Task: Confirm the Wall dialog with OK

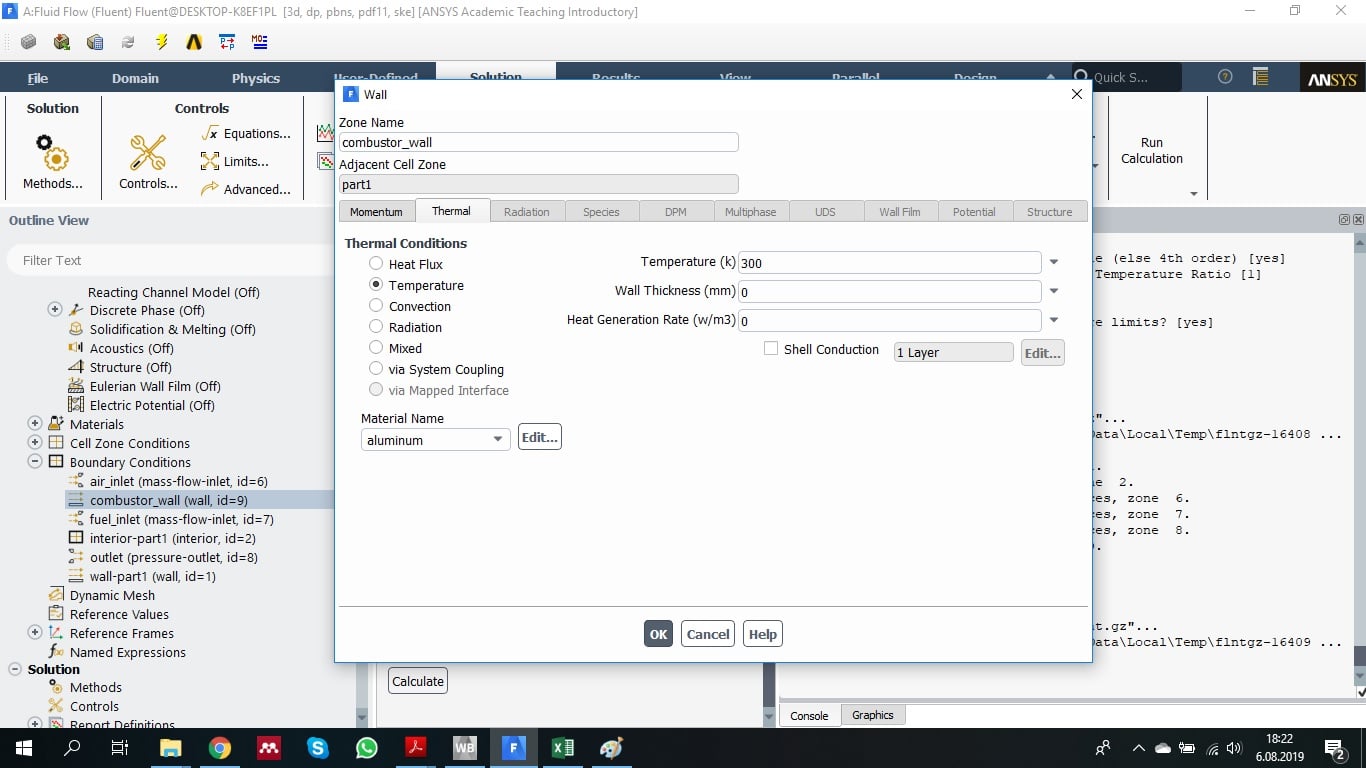Action: click(x=658, y=634)
